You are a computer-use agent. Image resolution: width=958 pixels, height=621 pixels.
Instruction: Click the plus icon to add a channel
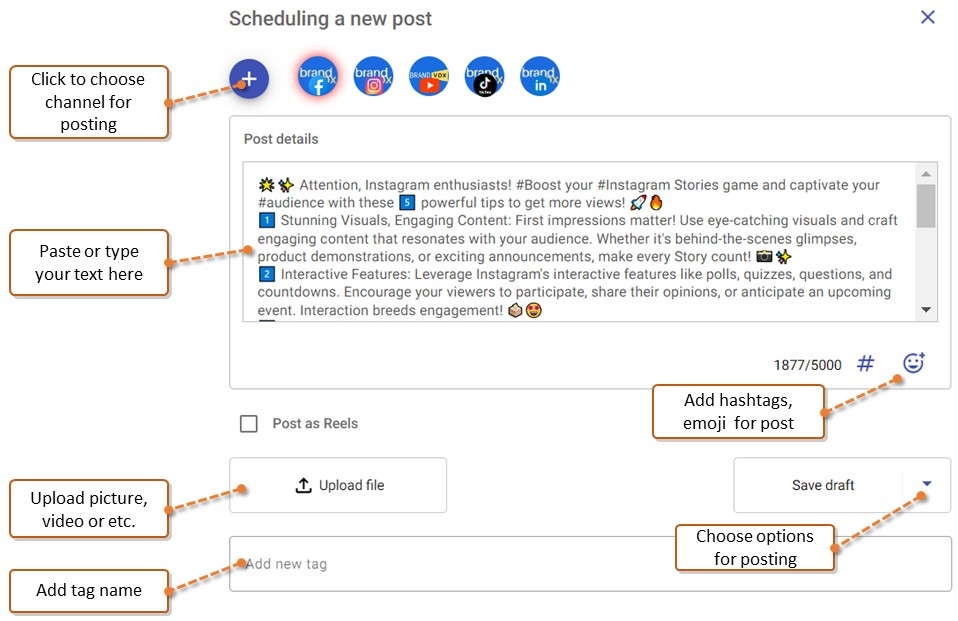pos(249,79)
